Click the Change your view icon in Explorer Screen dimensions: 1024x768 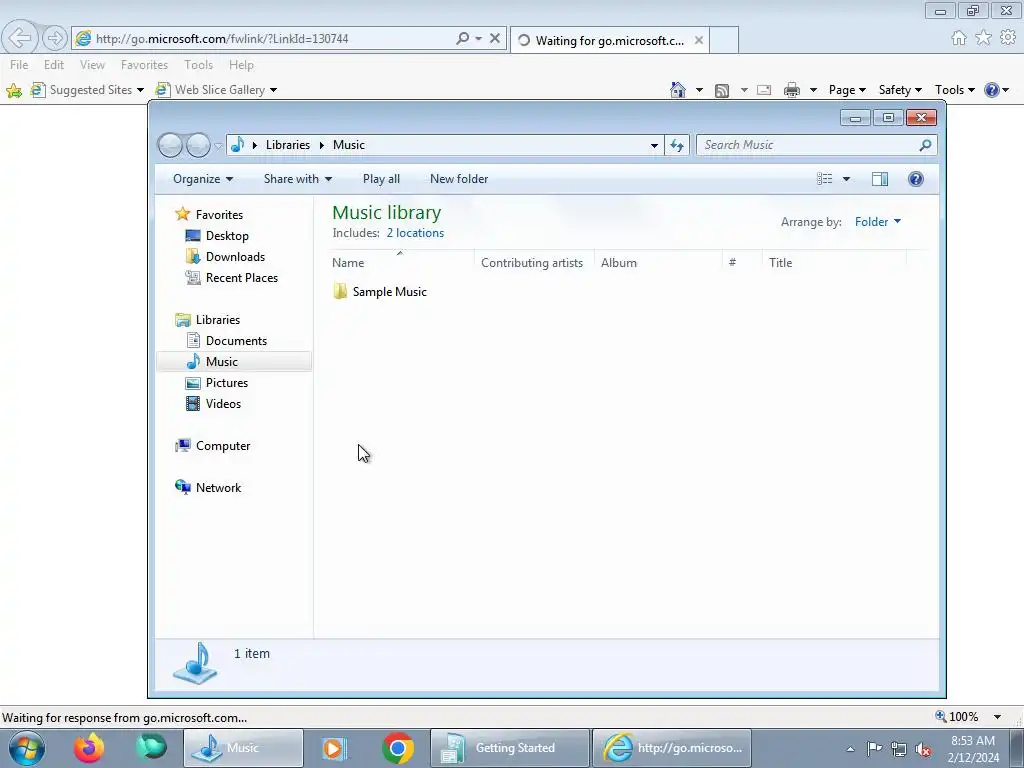tap(825, 179)
